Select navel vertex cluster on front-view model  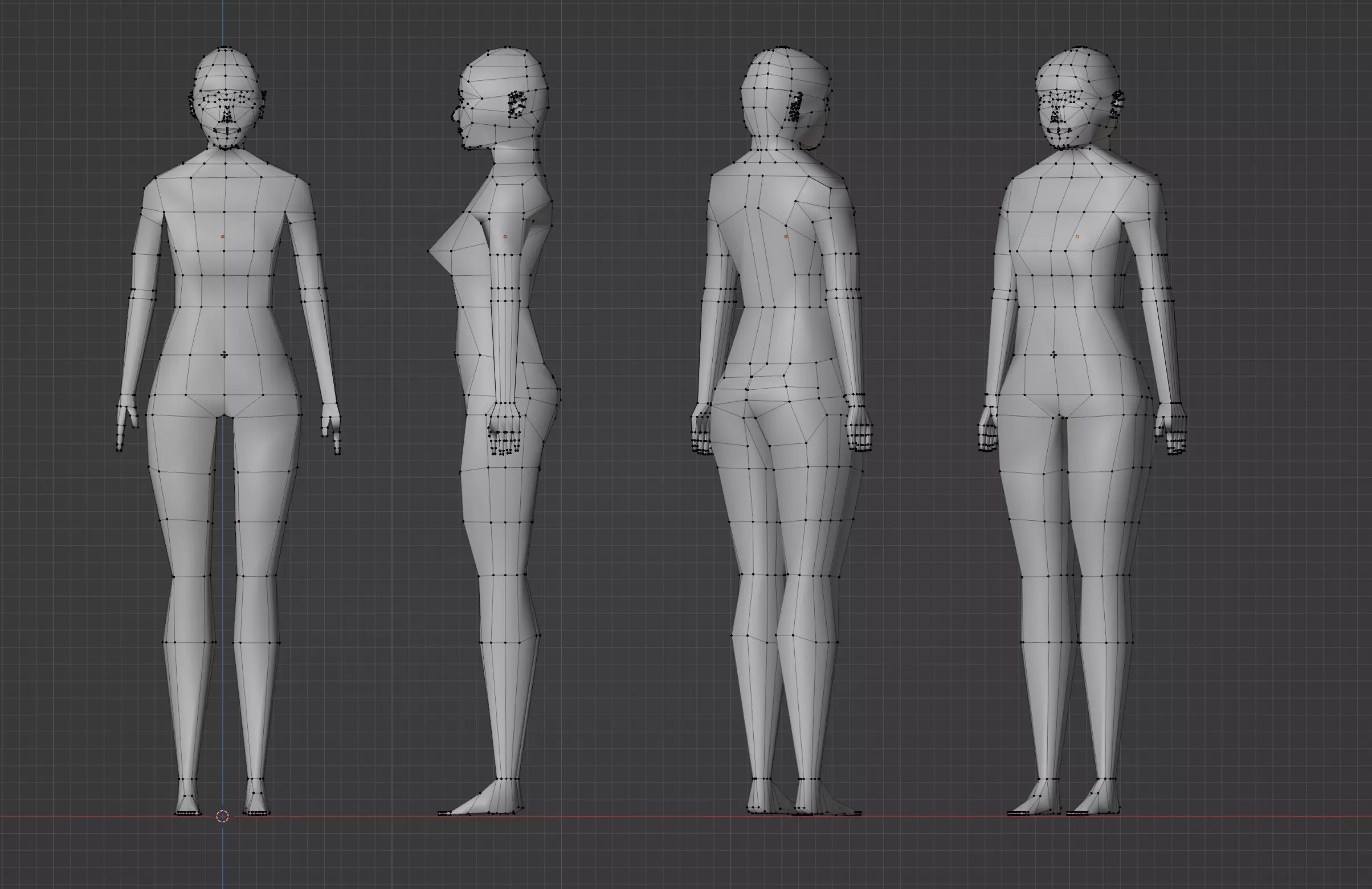point(224,355)
